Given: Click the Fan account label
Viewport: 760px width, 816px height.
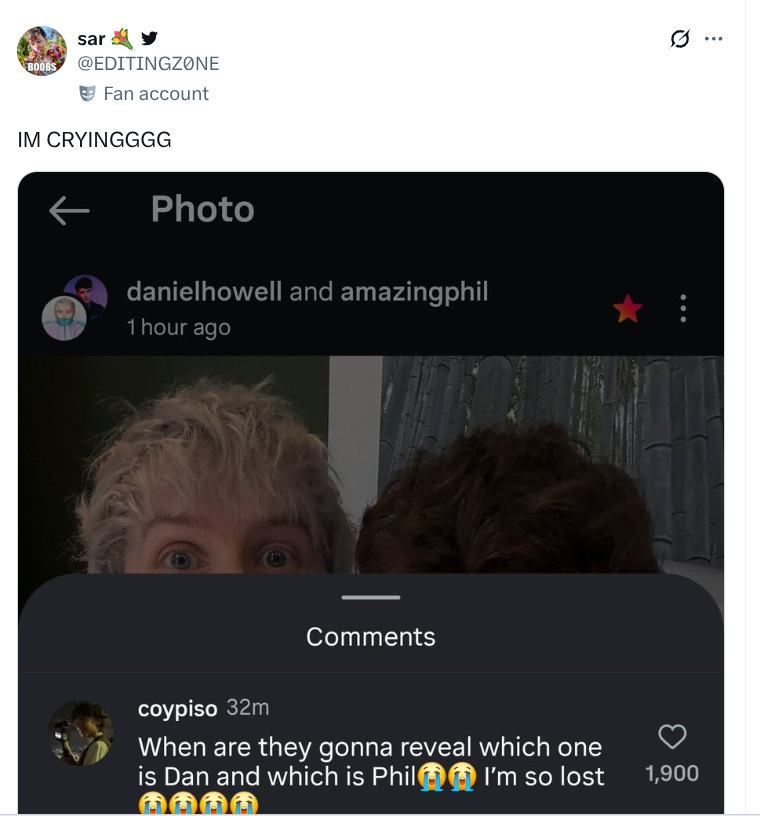Looking at the screenshot, I should (x=156, y=94).
